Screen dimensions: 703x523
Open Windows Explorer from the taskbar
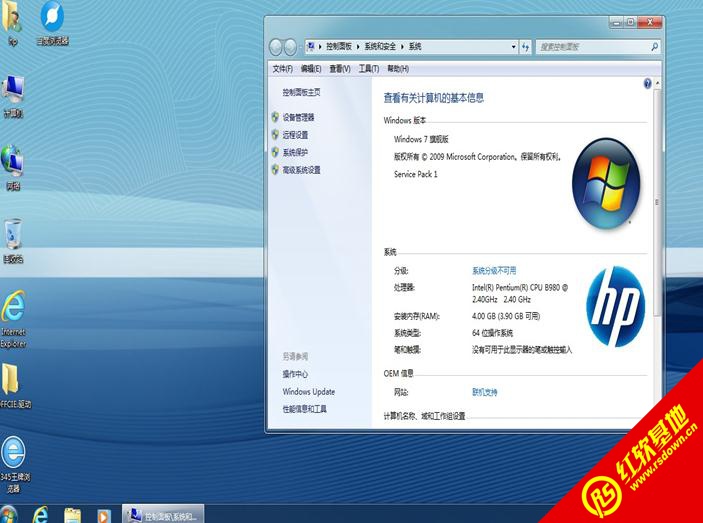pyautogui.click(x=72, y=515)
